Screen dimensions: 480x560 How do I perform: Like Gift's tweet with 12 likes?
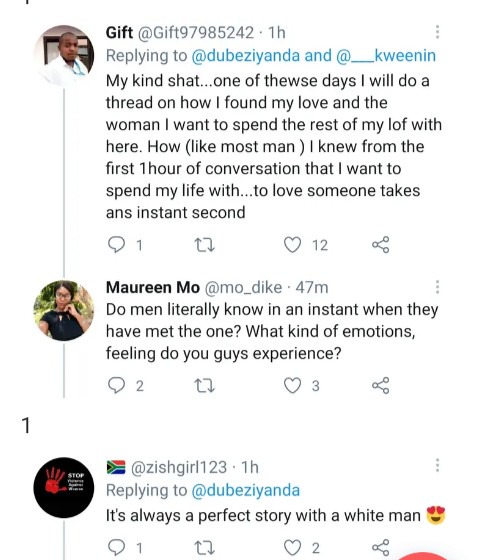pos(292,245)
